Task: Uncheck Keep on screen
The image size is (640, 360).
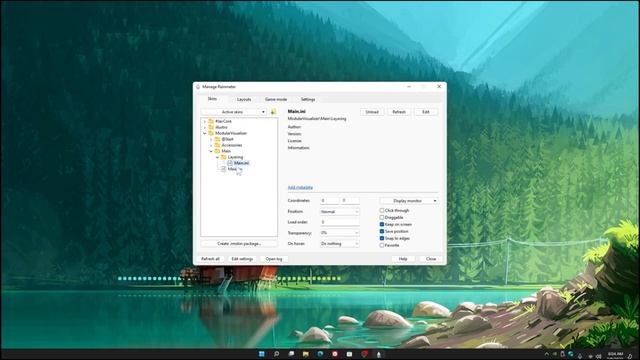Action: [x=382, y=224]
